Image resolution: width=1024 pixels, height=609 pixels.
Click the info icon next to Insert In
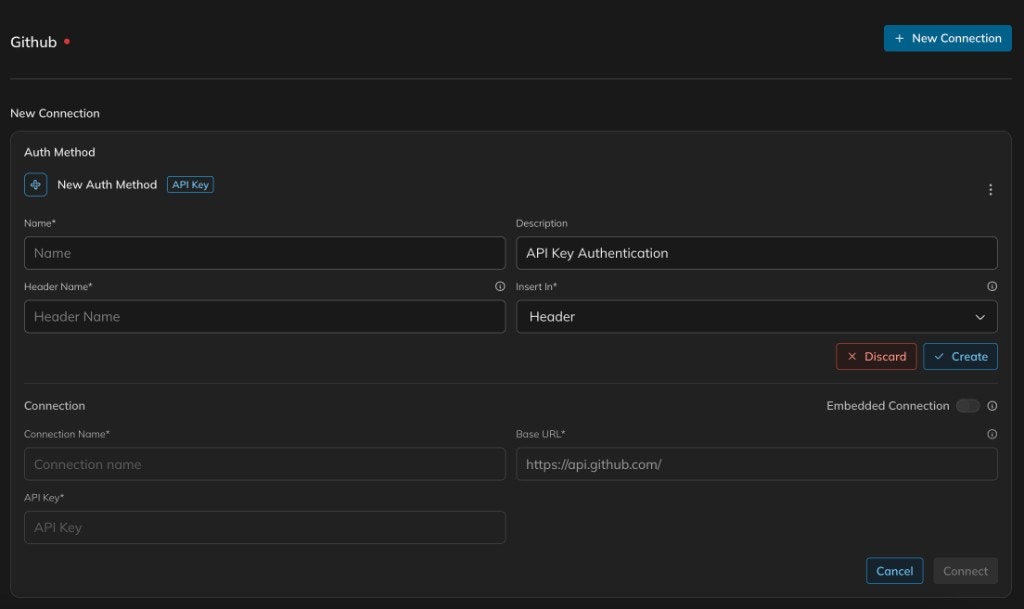[x=991, y=285]
